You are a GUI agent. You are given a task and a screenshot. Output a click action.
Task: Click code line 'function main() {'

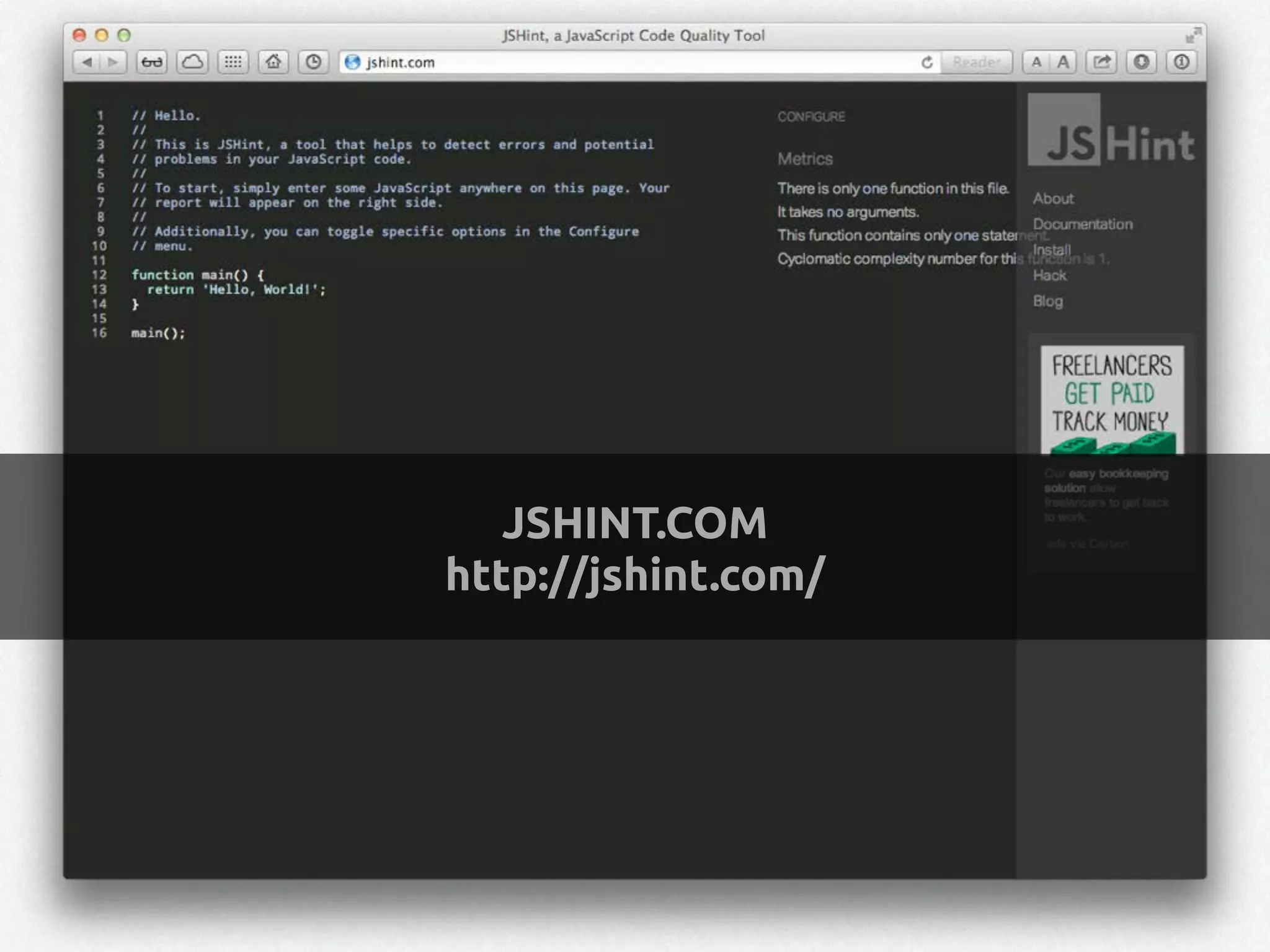198,275
